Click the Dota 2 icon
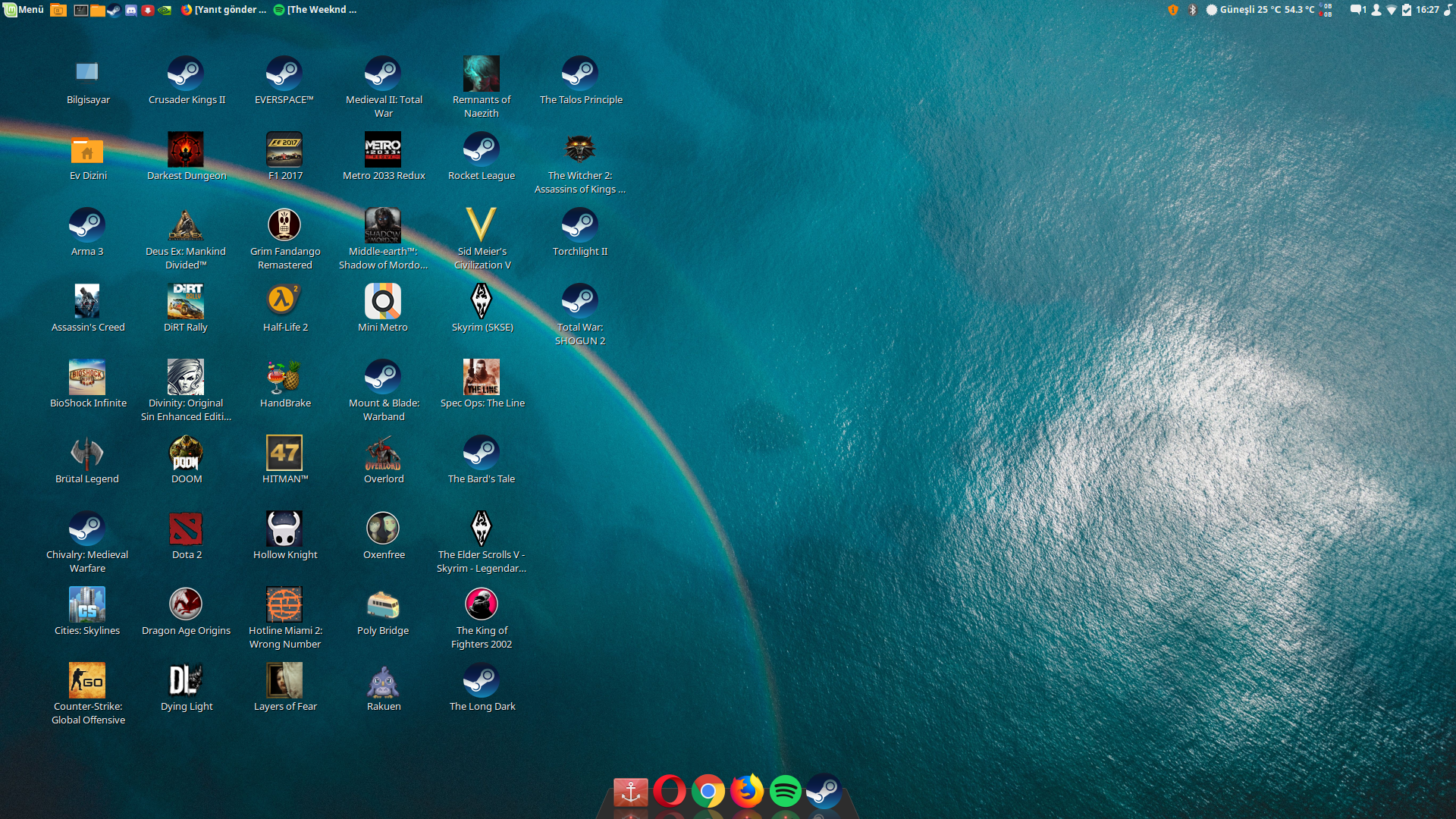The image size is (1456, 819). [x=186, y=528]
